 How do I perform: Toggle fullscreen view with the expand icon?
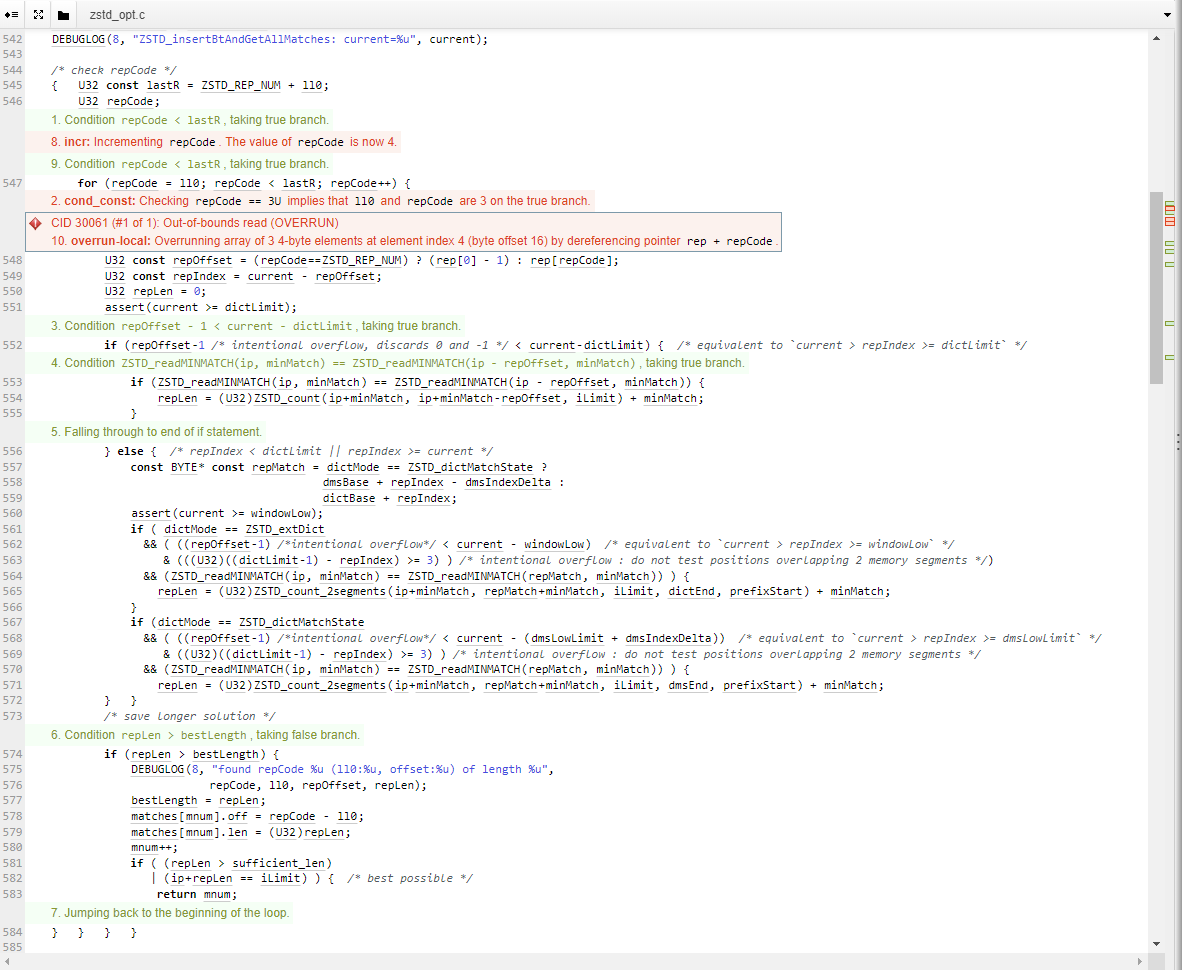[x=38, y=15]
